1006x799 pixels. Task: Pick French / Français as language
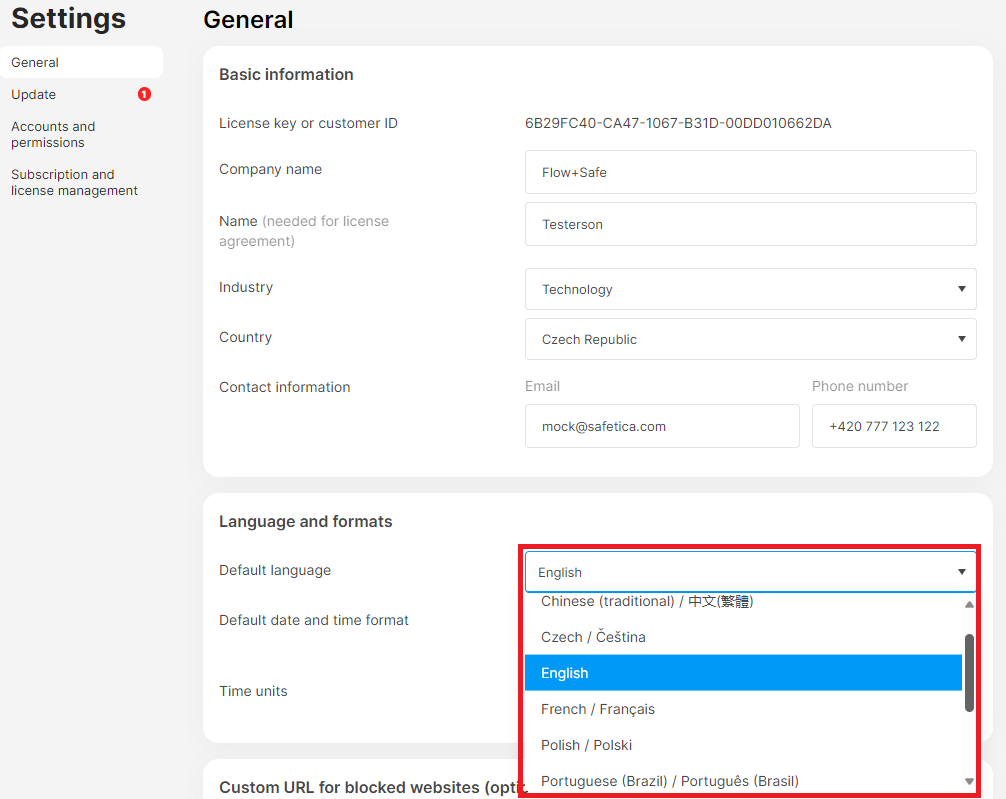(598, 709)
